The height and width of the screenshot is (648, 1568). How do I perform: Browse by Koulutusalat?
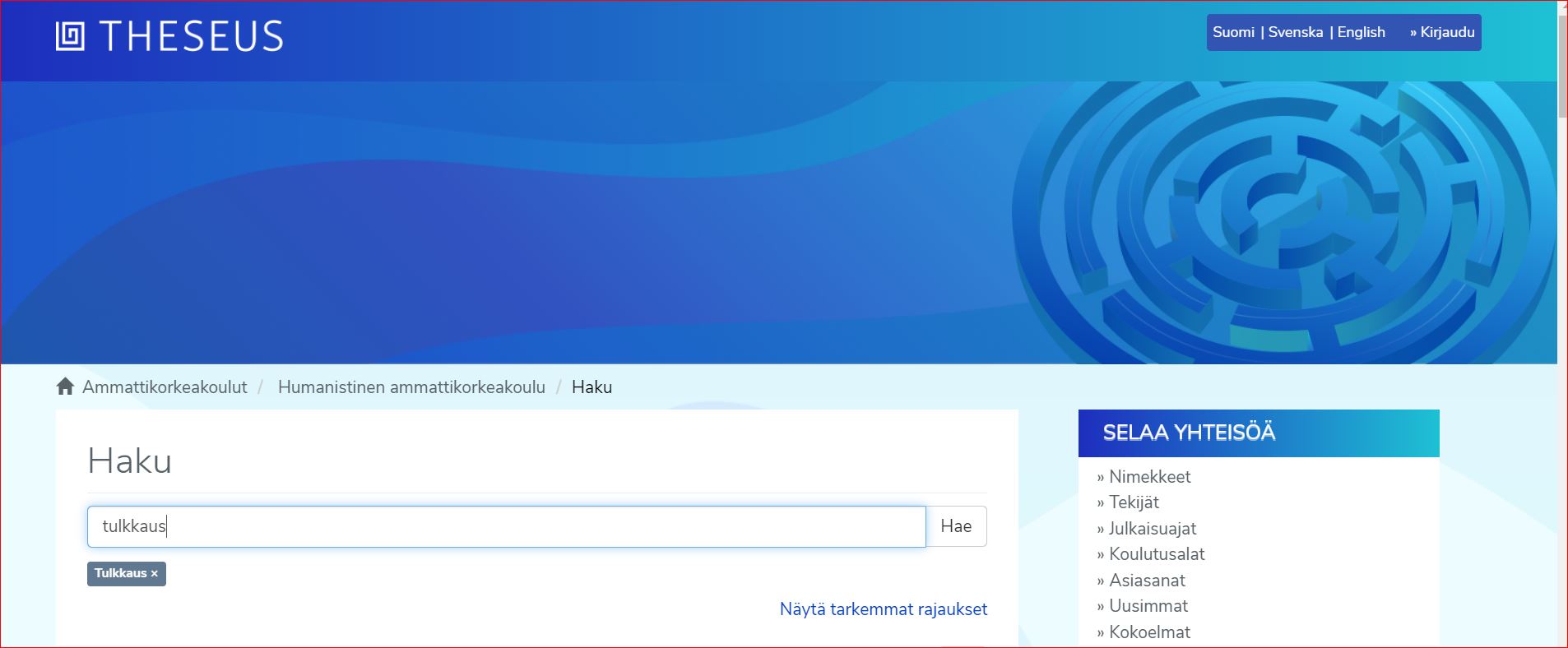pyautogui.click(x=1157, y=553)
